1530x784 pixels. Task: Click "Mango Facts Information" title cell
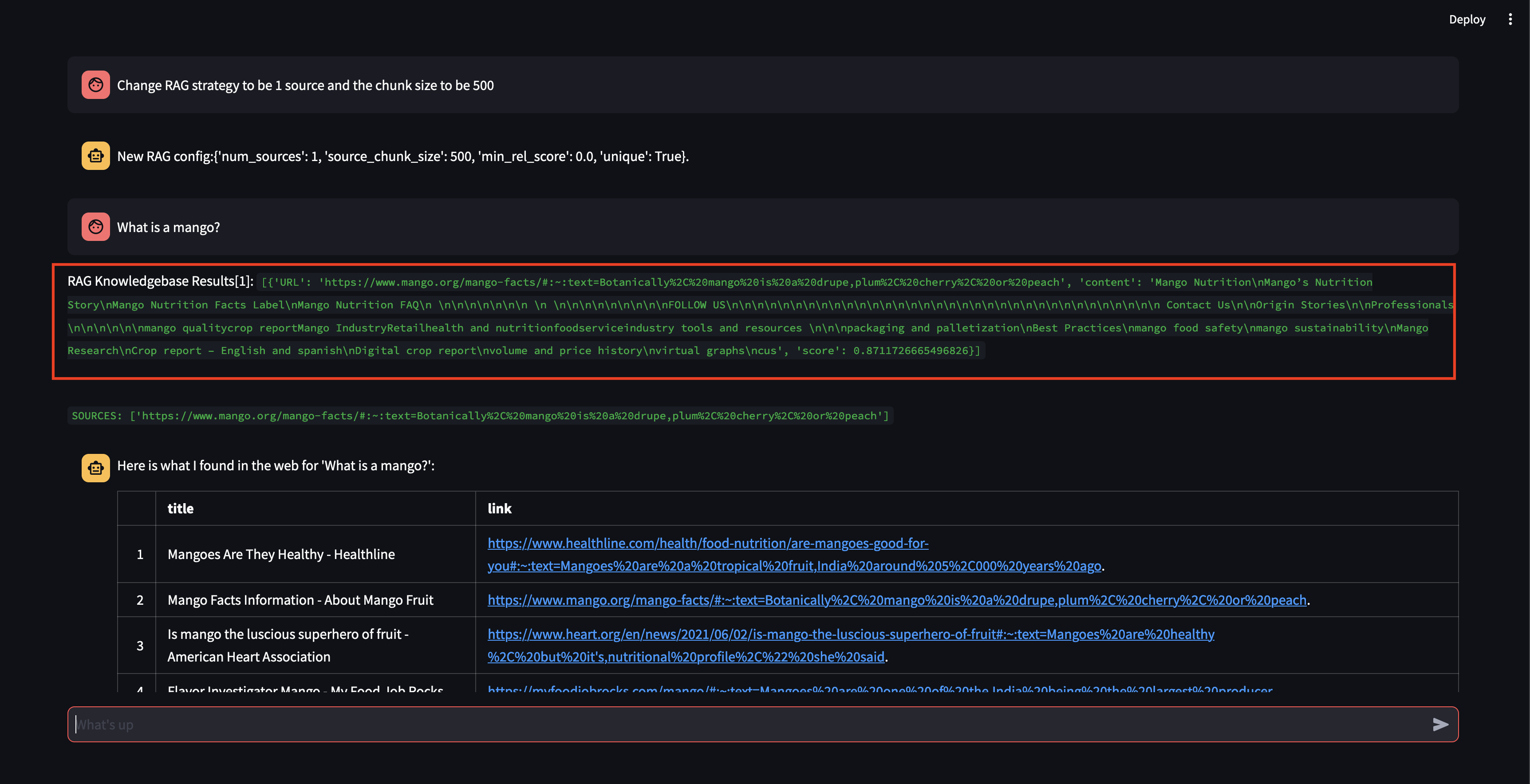point(300,600)
